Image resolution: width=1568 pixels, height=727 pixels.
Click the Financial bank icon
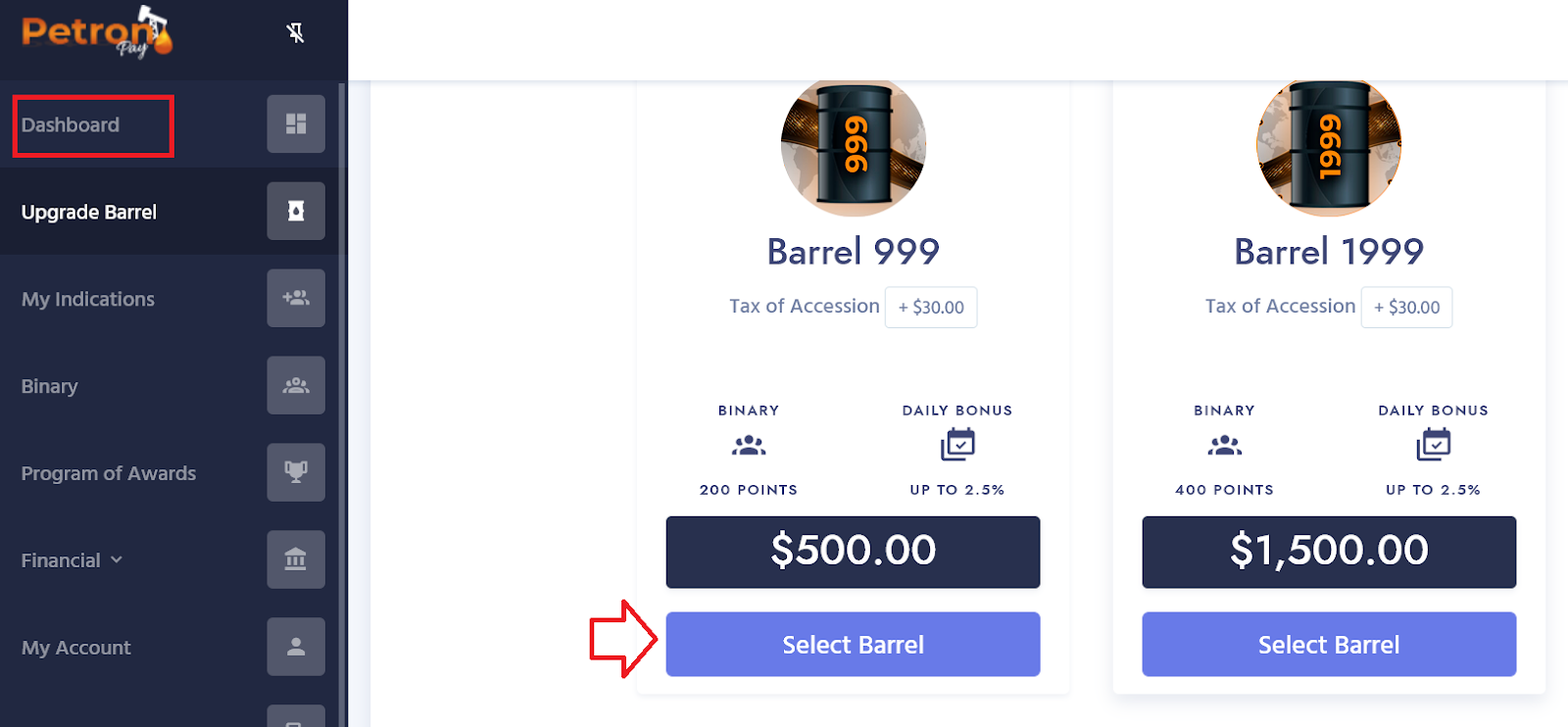click(x=296, y=559)
